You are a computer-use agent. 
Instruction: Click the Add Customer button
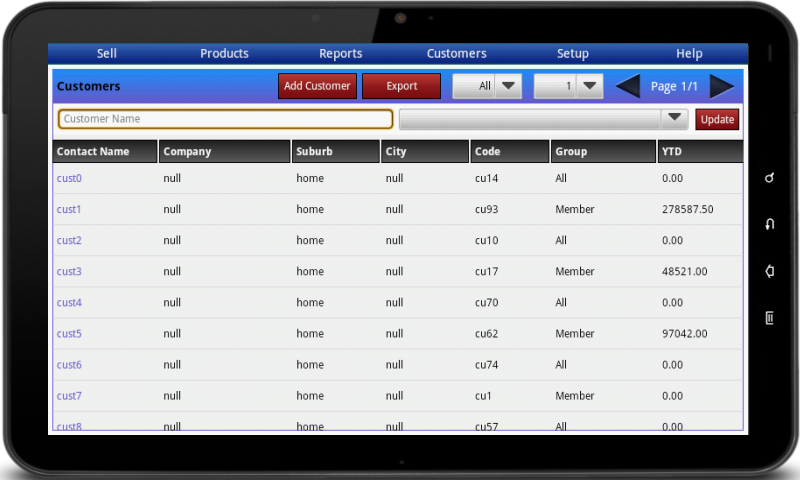(x=317, y=86)
